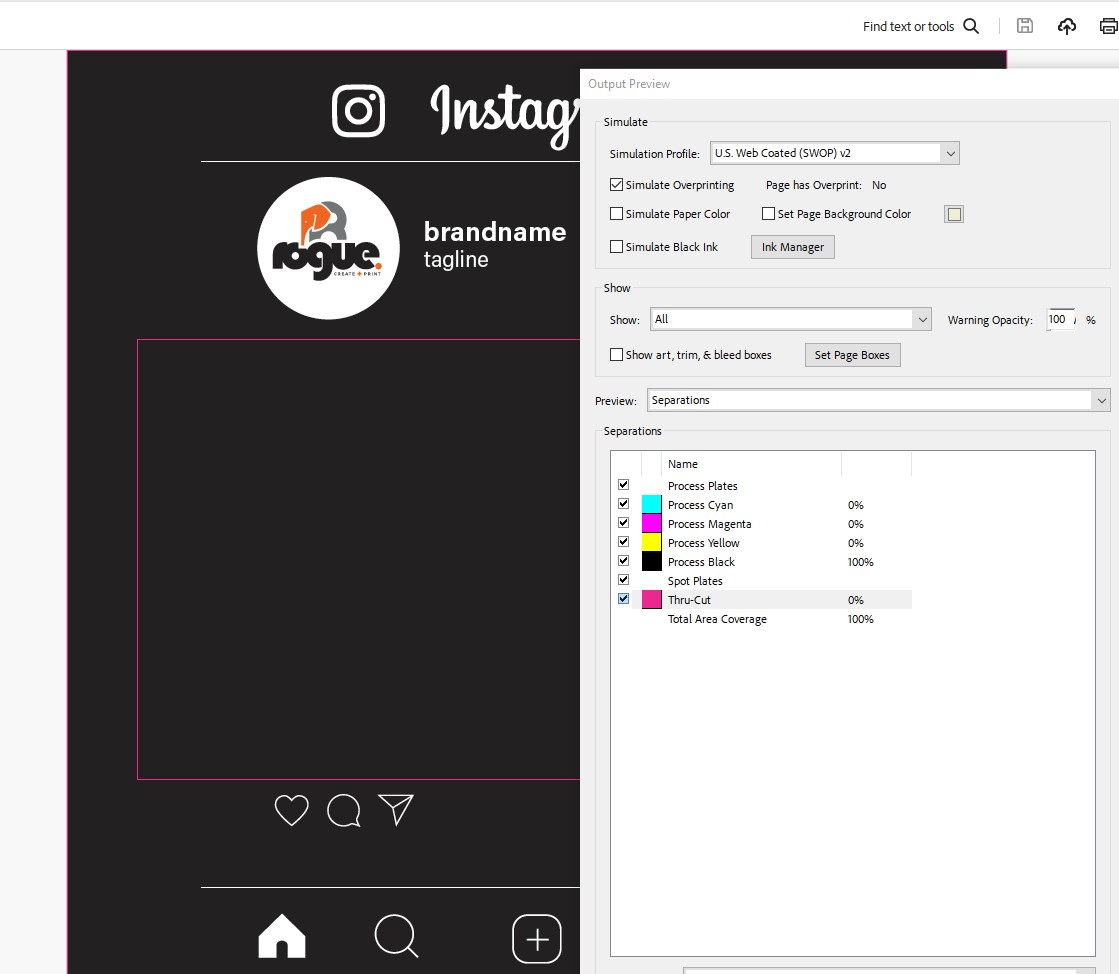Image resolution: width=1119 pixels, height=974 pixels.
Task: Click the Spot Plates row label
Action: coord(695,581)
